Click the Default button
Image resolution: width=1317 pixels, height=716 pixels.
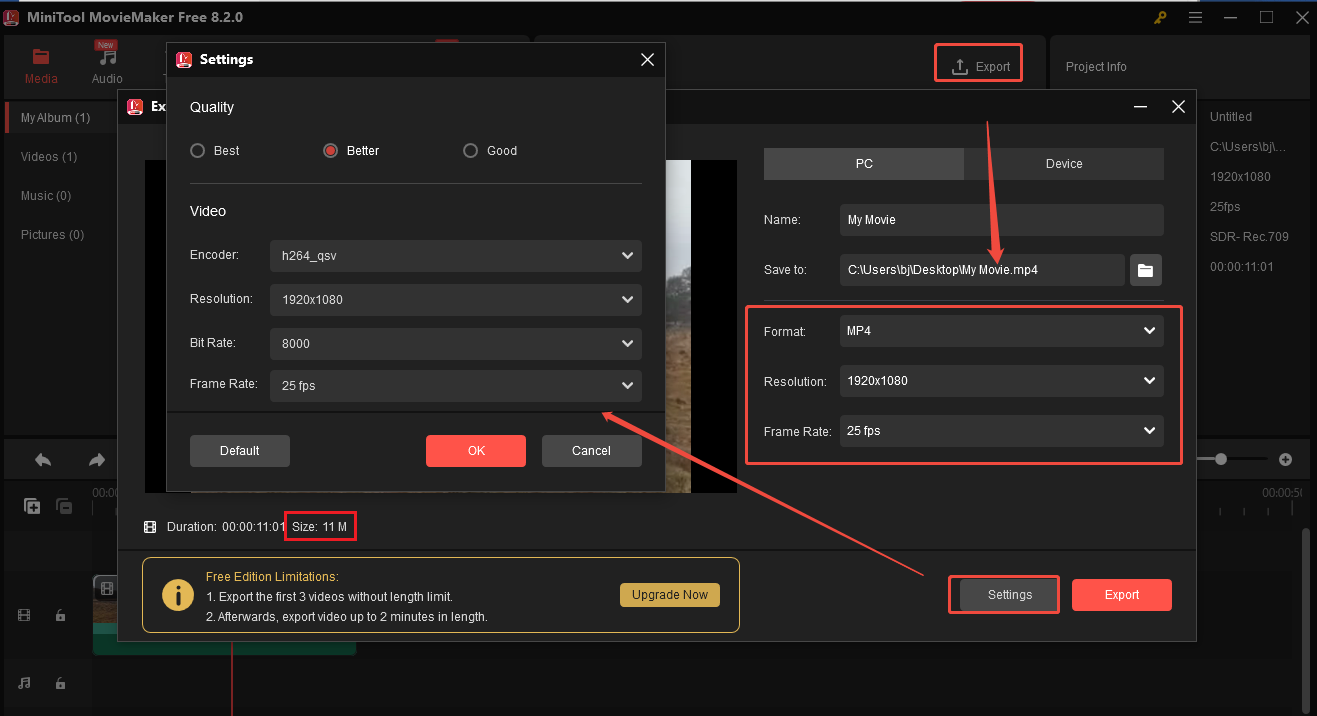click(240, 451)
